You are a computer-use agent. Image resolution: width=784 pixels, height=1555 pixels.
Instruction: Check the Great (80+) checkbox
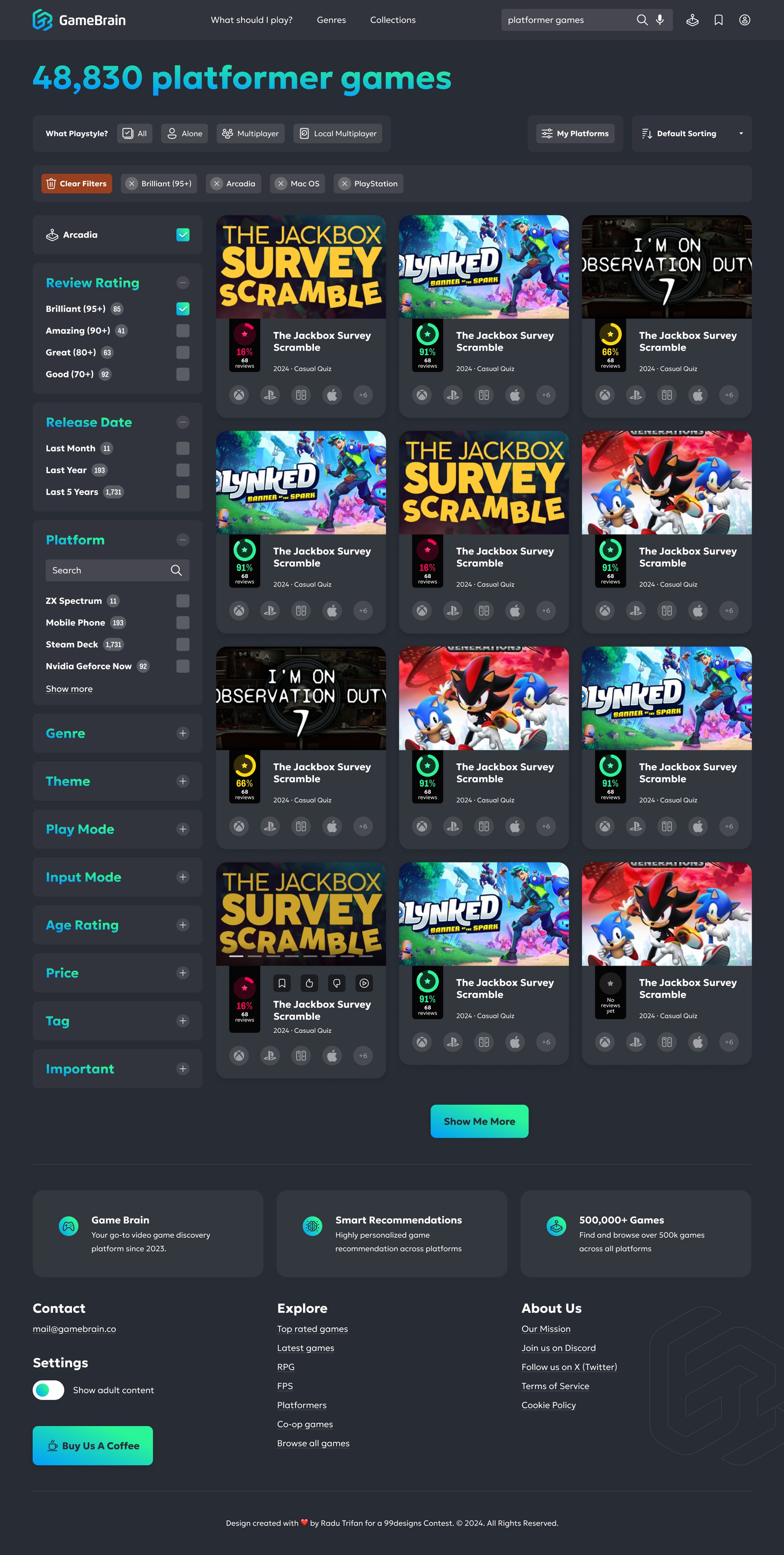tap(183, 352)
